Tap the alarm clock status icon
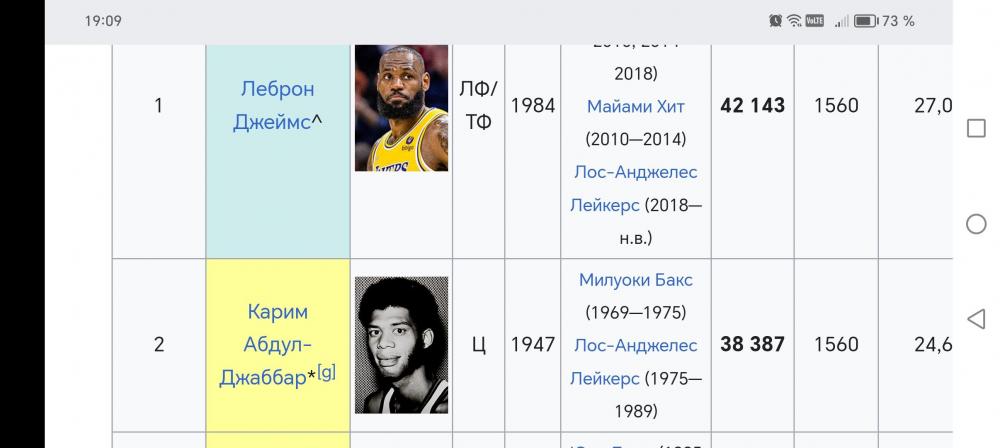 coord(776,21)
